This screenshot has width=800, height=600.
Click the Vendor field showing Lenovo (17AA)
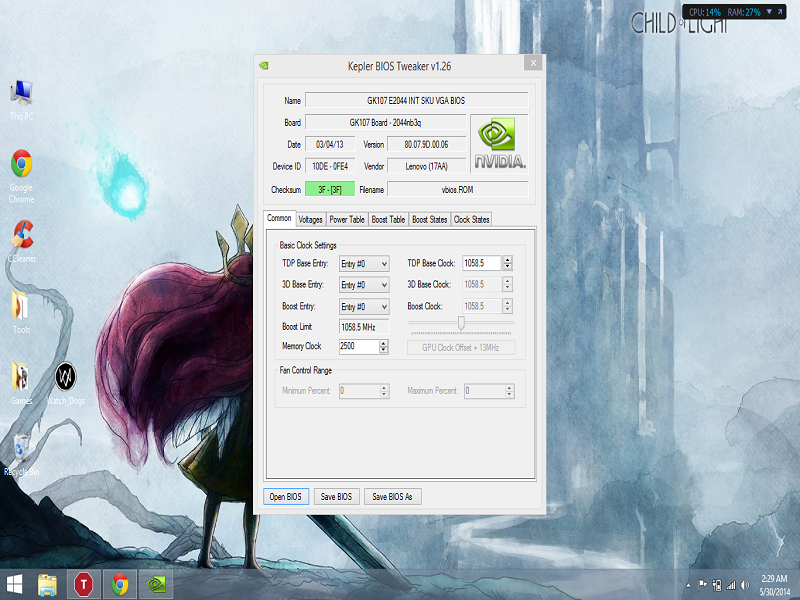click(427, 166)
